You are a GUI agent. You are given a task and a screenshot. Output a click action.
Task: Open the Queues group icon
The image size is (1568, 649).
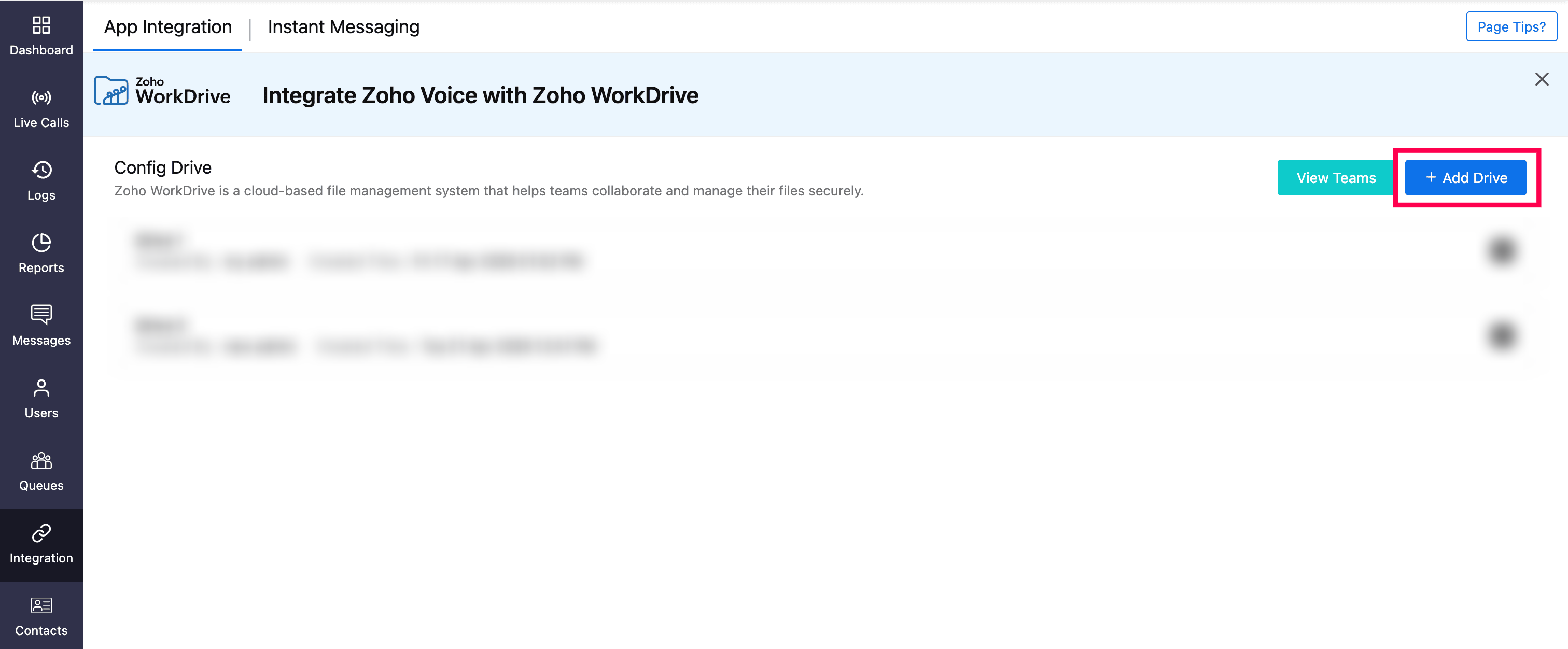pos(41,460)
